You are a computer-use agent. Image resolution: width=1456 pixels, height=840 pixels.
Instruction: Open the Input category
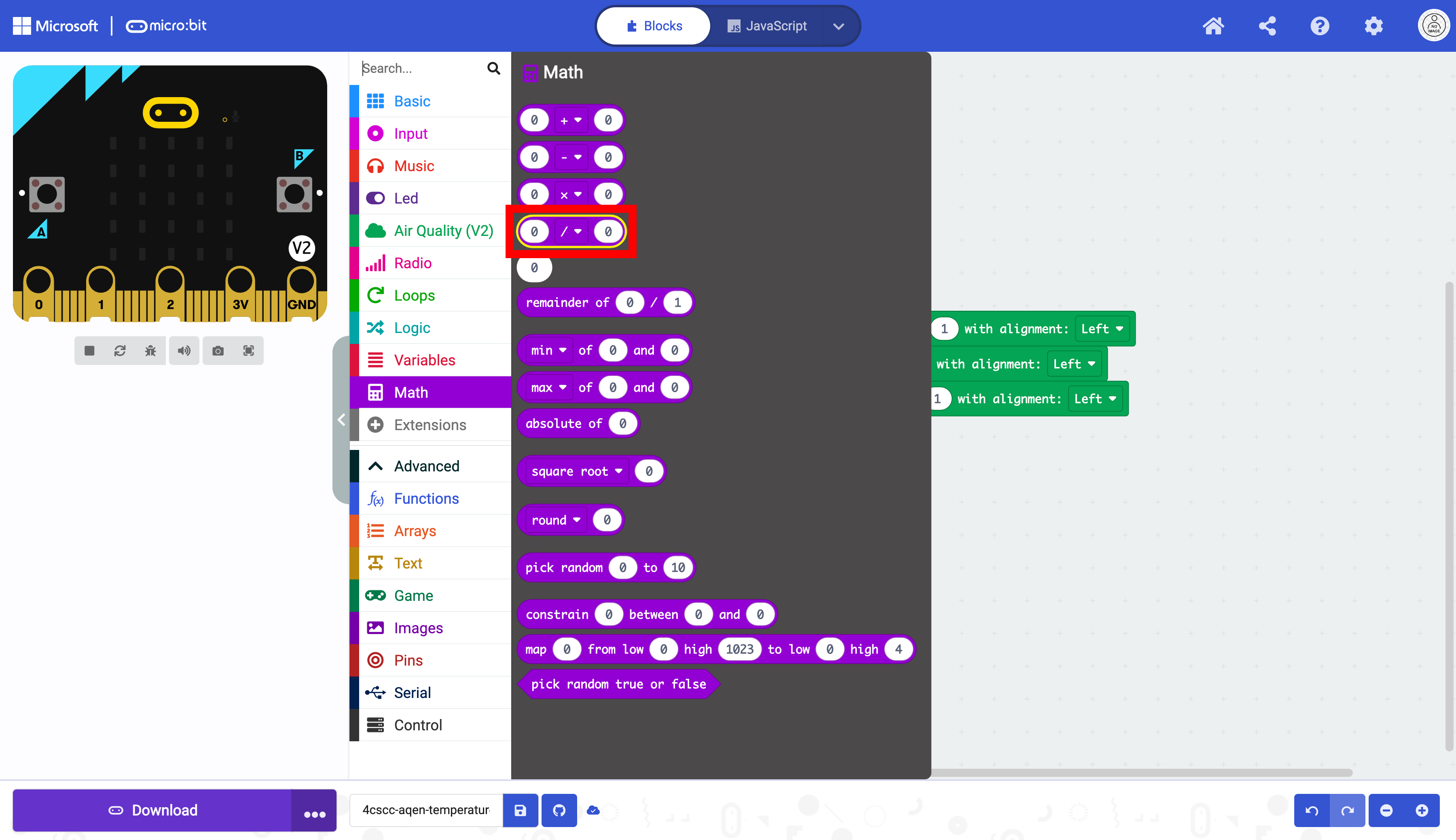pyautogui.click(x=430, y=133)
